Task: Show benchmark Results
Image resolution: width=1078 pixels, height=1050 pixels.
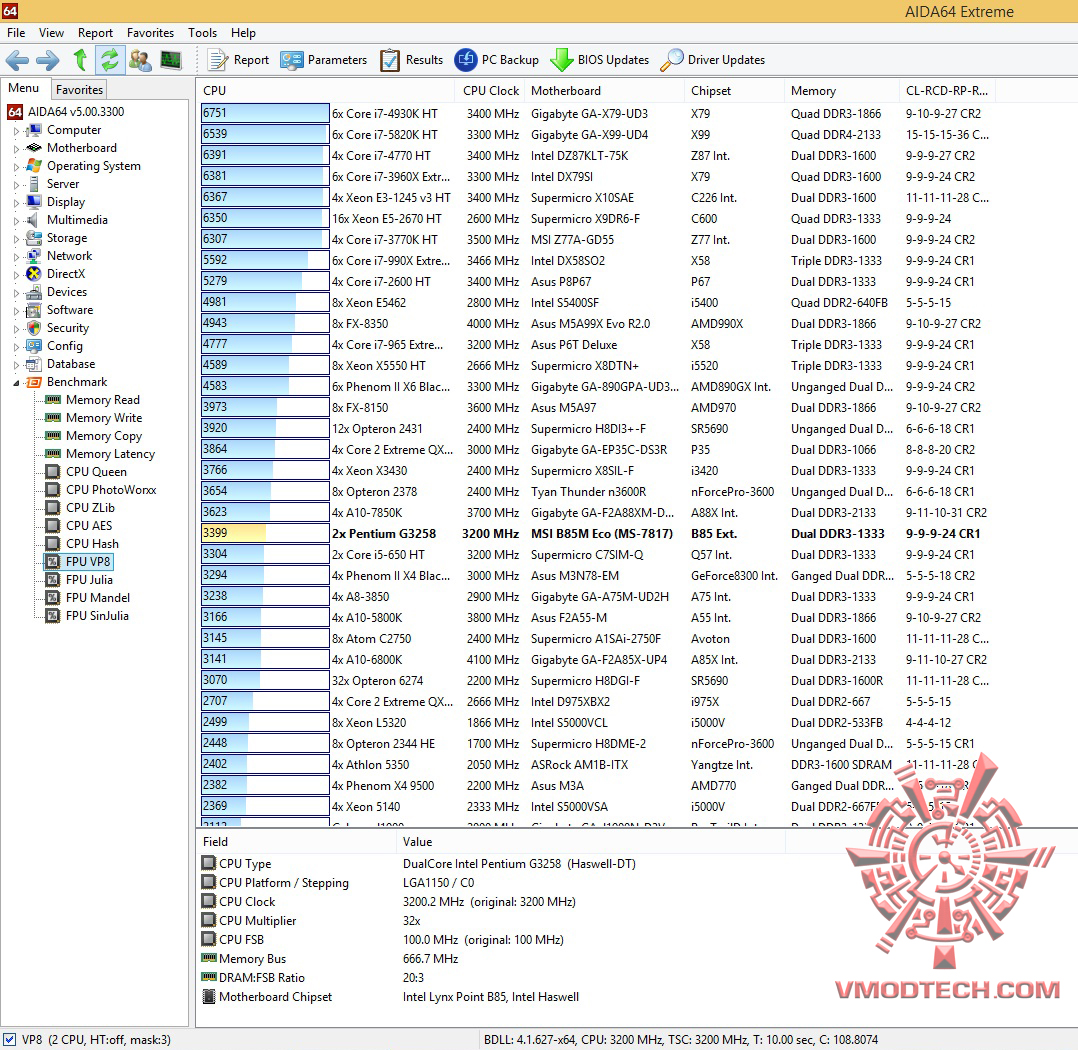Action: (x=412, y=61)
